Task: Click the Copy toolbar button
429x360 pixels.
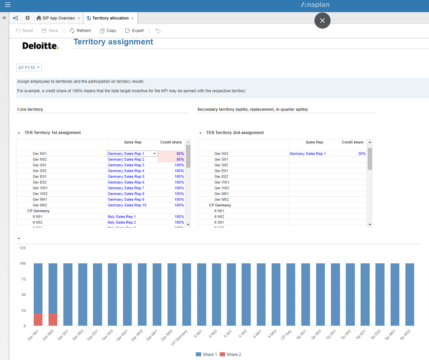Action: pos(108,31)
